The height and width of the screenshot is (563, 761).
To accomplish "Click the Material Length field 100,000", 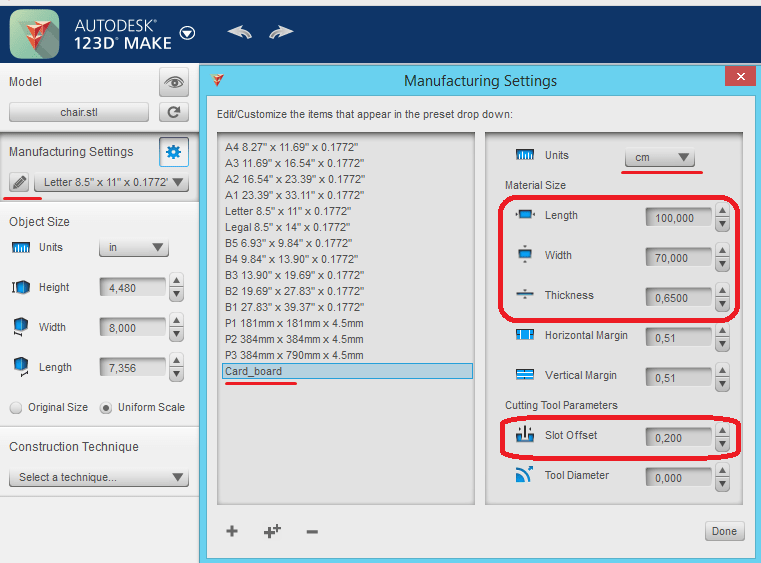I will (x=678, y=218).
